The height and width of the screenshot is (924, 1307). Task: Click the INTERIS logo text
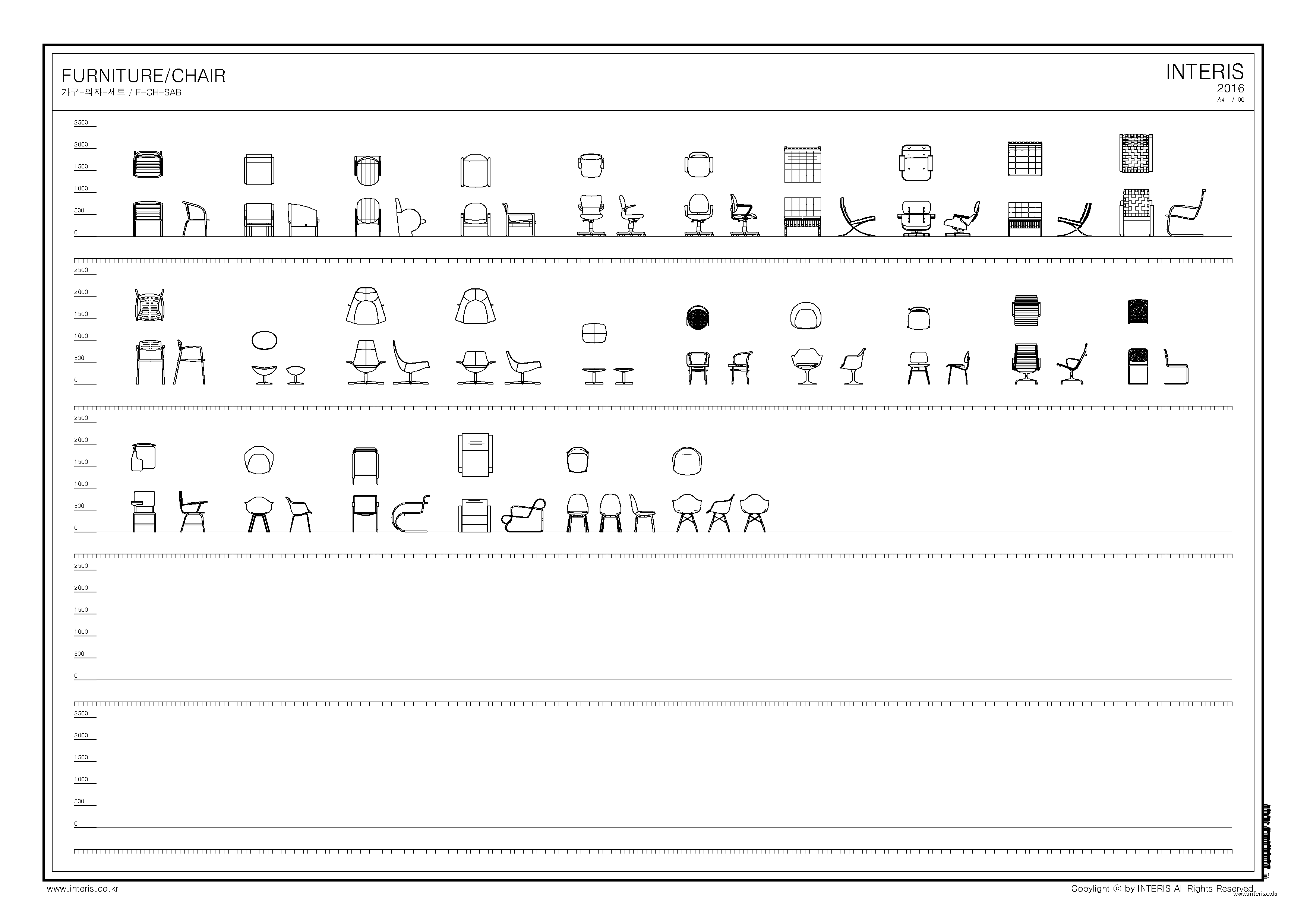[1205, 72]
